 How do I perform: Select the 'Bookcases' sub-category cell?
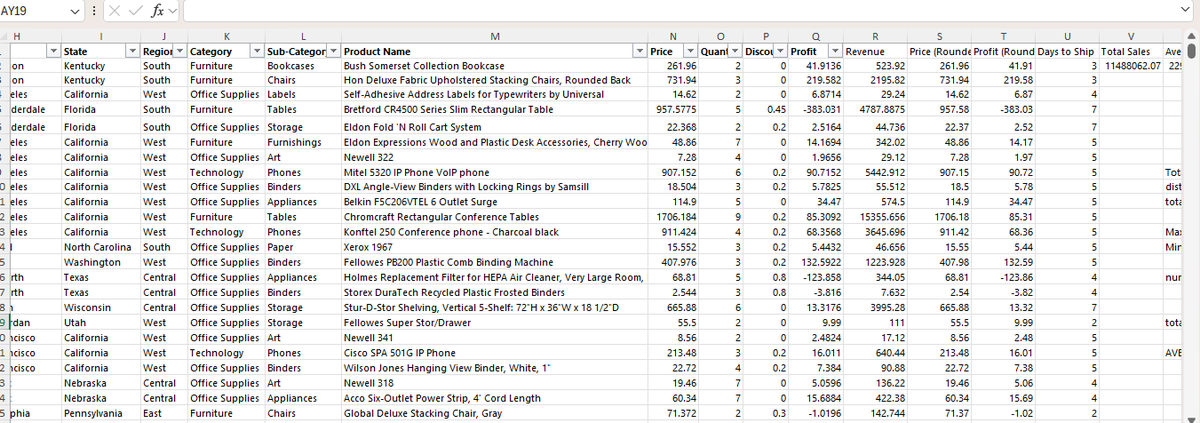302,65
